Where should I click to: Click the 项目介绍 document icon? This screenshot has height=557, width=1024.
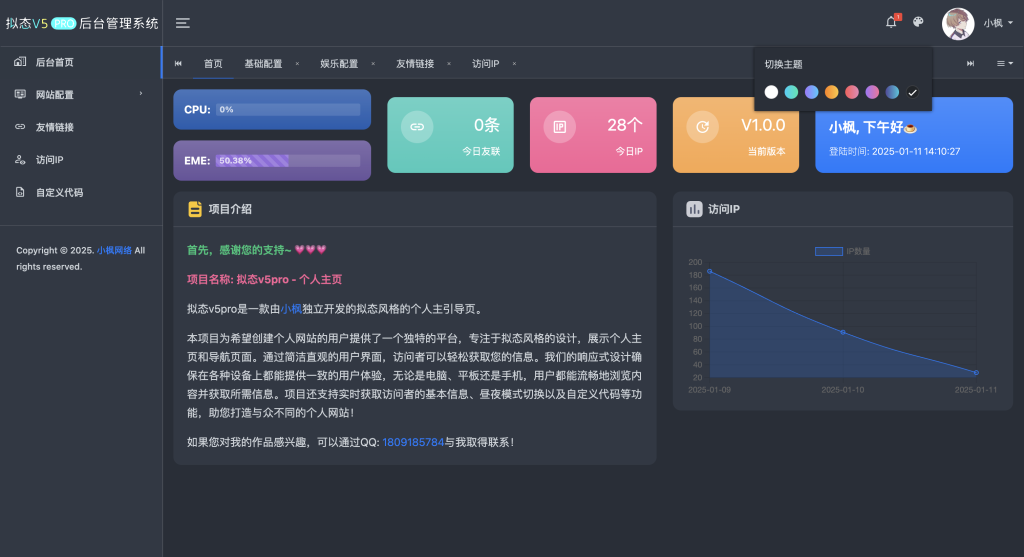point(195,209)
